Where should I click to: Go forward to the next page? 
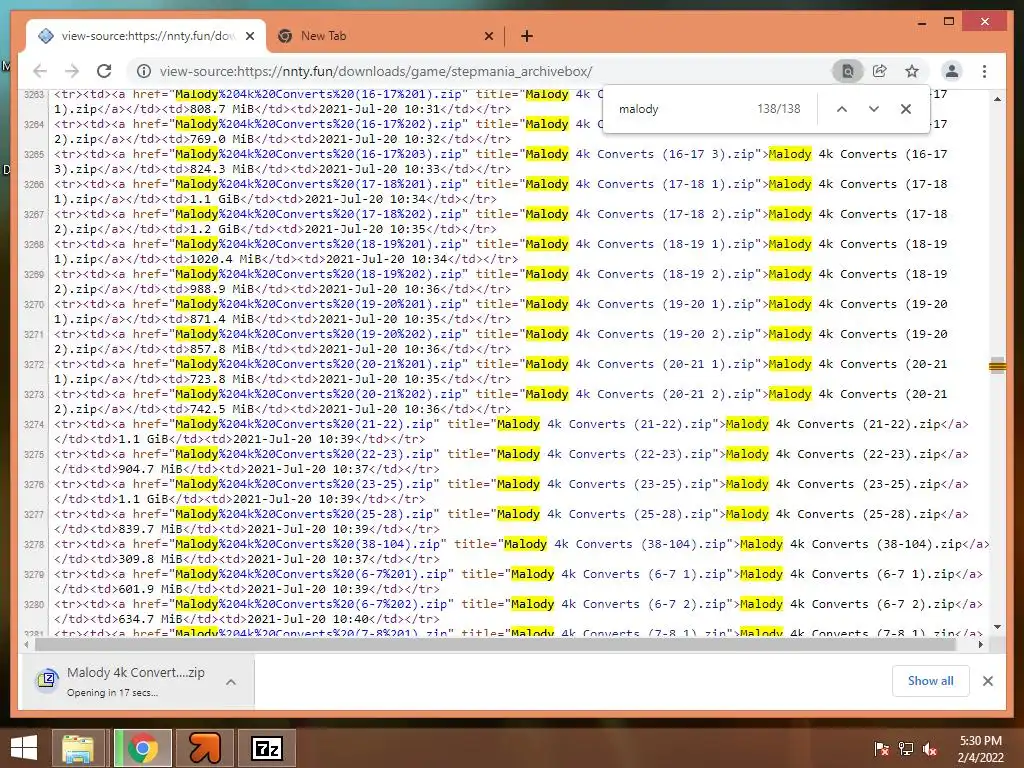click(72, 71)
